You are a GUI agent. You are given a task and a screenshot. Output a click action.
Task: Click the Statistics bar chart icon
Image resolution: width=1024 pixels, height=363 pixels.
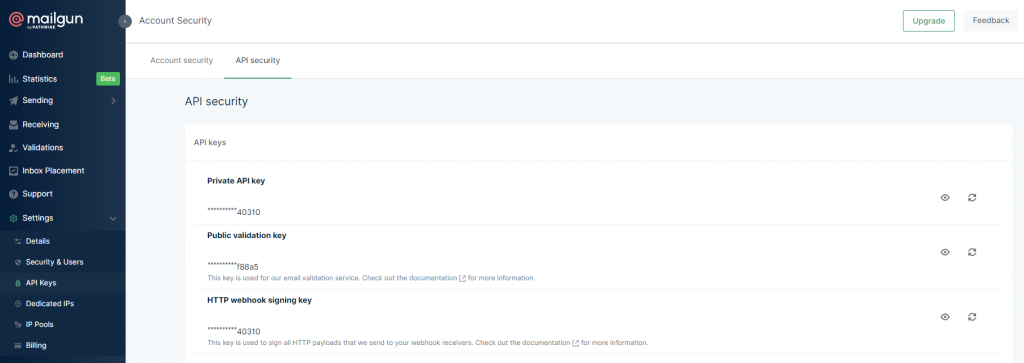point(13,79)
